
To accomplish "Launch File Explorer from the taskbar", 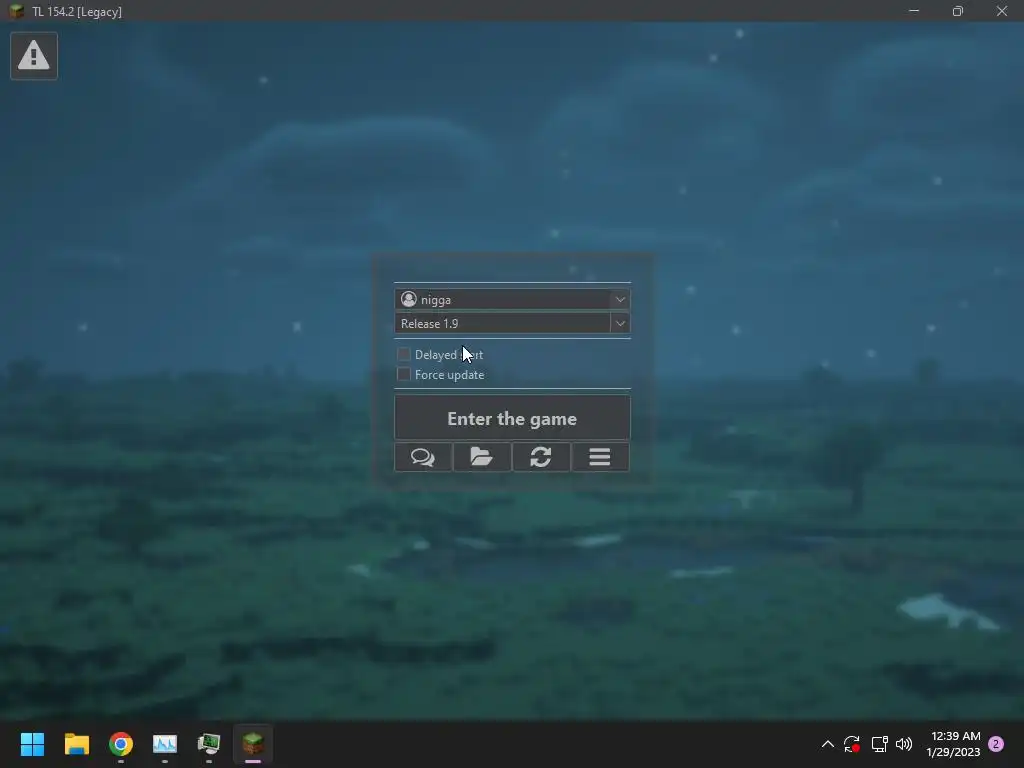I will (x=76, y=744).
